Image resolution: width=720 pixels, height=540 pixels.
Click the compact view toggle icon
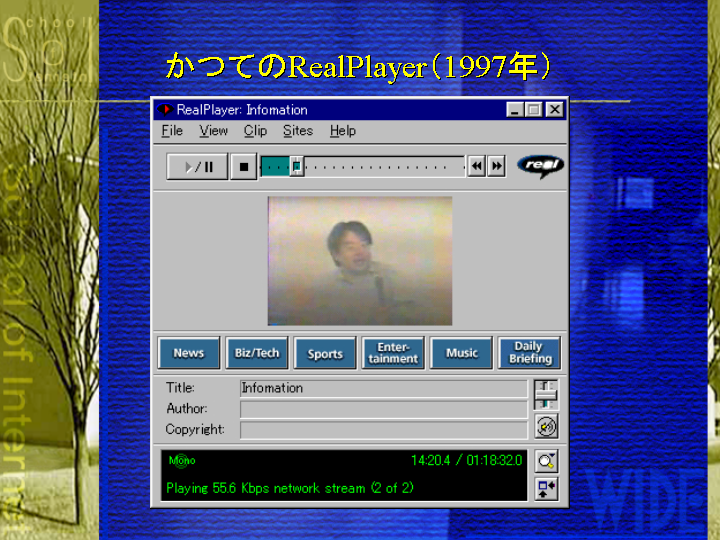546,489
